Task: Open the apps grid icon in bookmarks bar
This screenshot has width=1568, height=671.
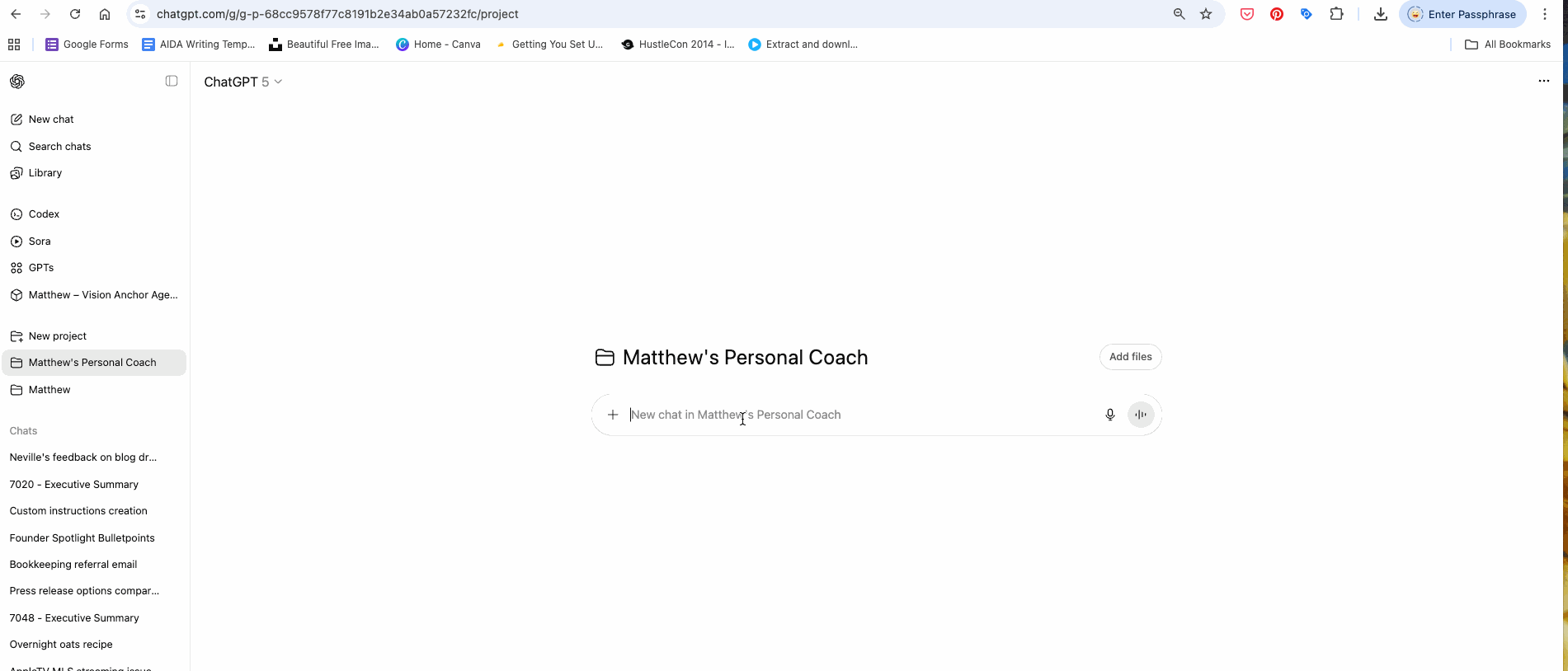Action: pos(14,45)
